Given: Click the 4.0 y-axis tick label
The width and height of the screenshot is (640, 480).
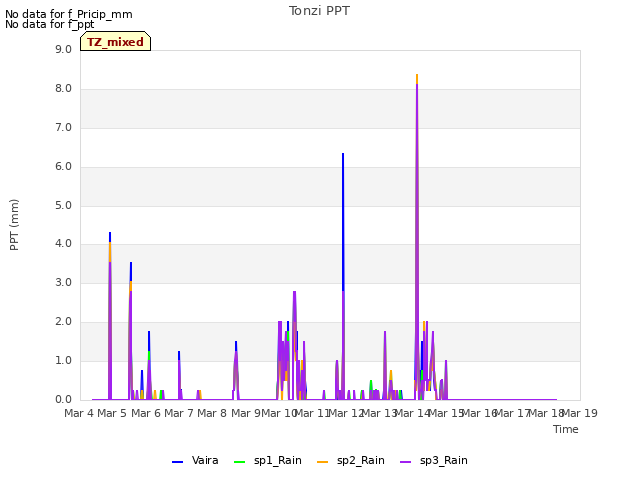Looking at the screenshot, I should point(63,244).
